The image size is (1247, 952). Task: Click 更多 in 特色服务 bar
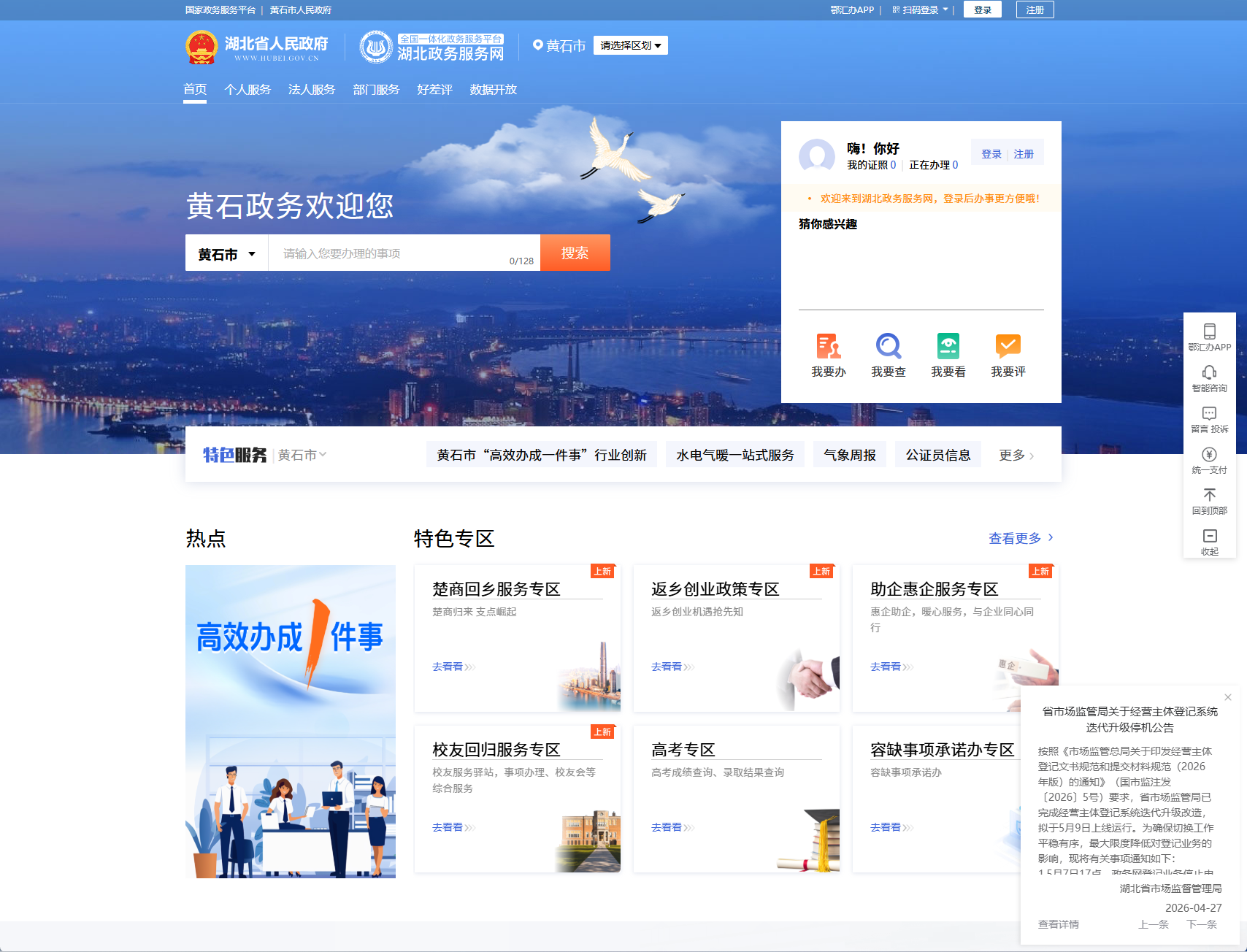pyautogui.click(x=1016, y=455)
